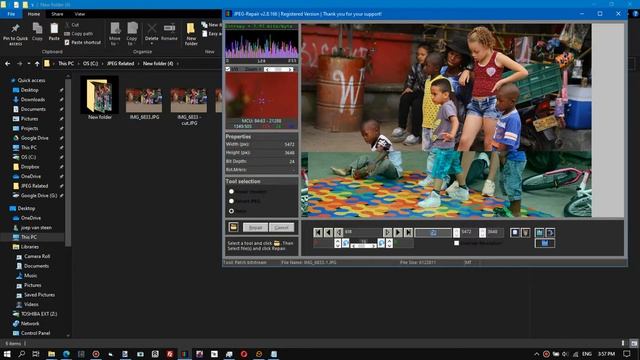Image resolution: width=640 pixels, height=360 pixels.
Task: Select the Repair Header tool radio button
Action: (x=231, y=191)
